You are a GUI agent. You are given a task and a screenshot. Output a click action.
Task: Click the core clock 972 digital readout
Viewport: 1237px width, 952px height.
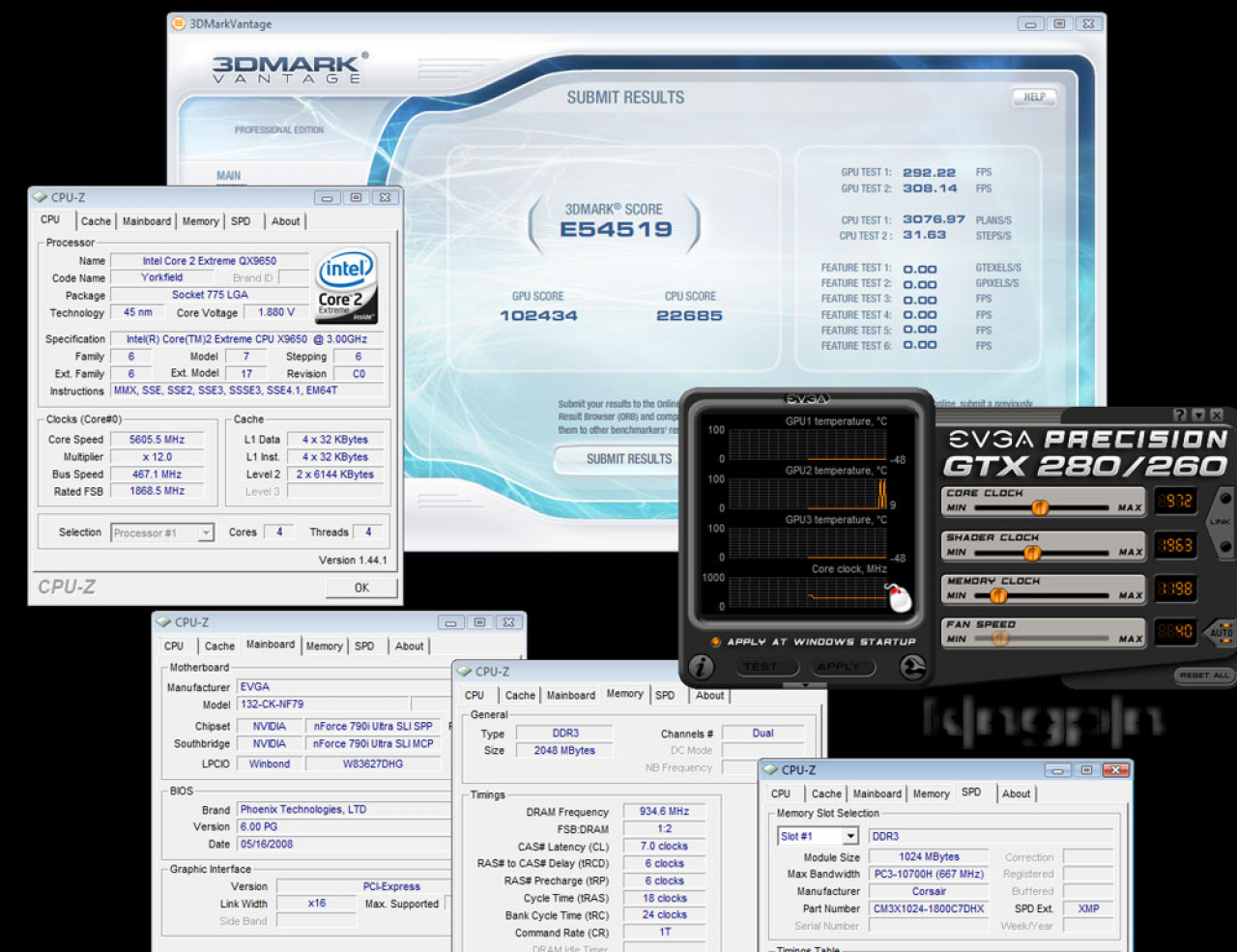(x=1175, y=501)
